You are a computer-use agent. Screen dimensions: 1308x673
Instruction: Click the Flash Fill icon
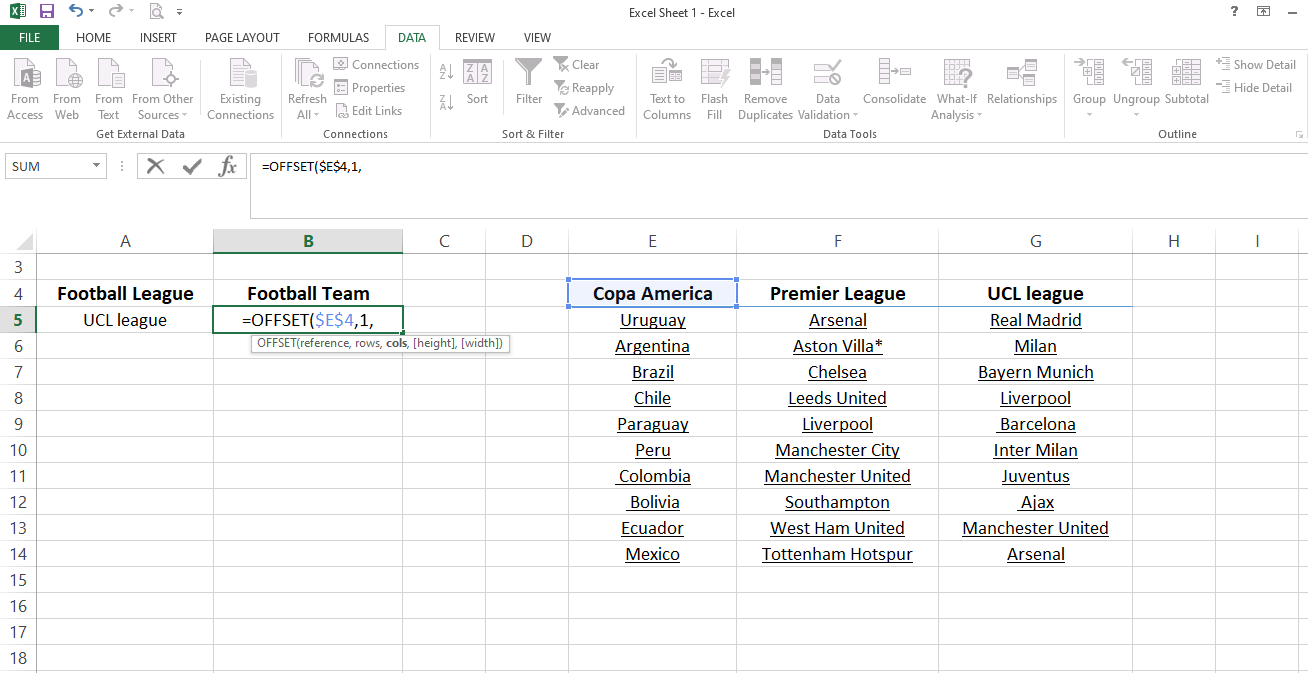pyautogui.click(x=714, y=74)
